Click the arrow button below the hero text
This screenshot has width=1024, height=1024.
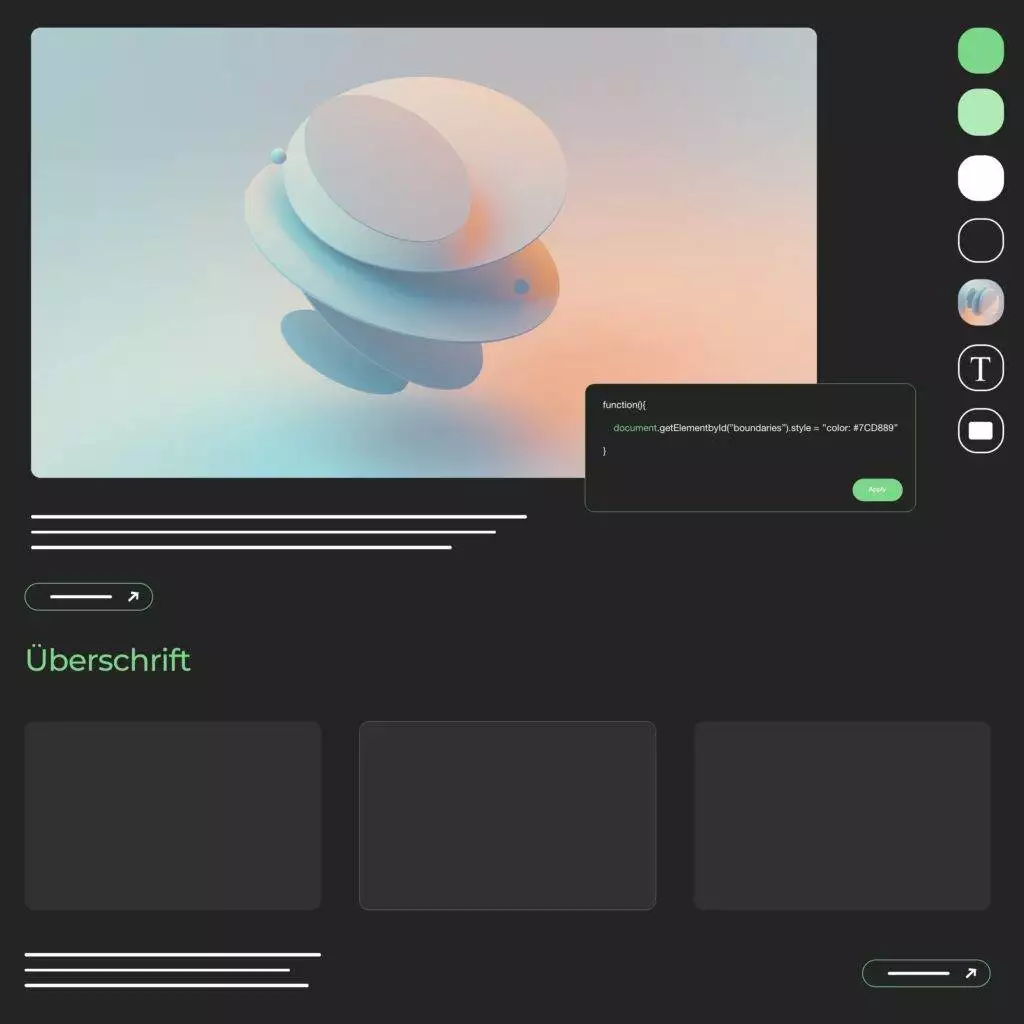[89, 597]
